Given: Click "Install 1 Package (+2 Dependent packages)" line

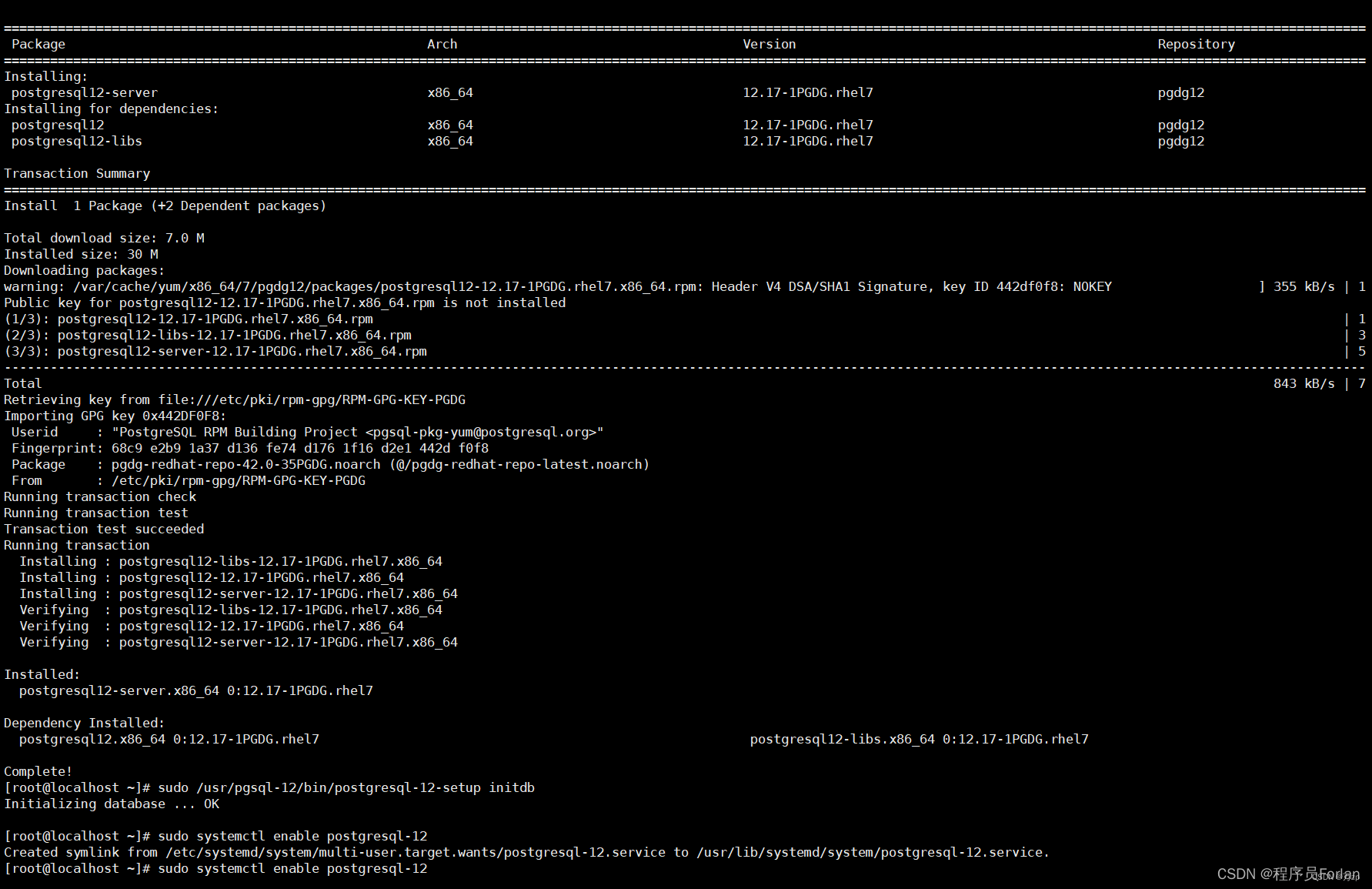Looking at the screenshot, I should click(165, 206).
